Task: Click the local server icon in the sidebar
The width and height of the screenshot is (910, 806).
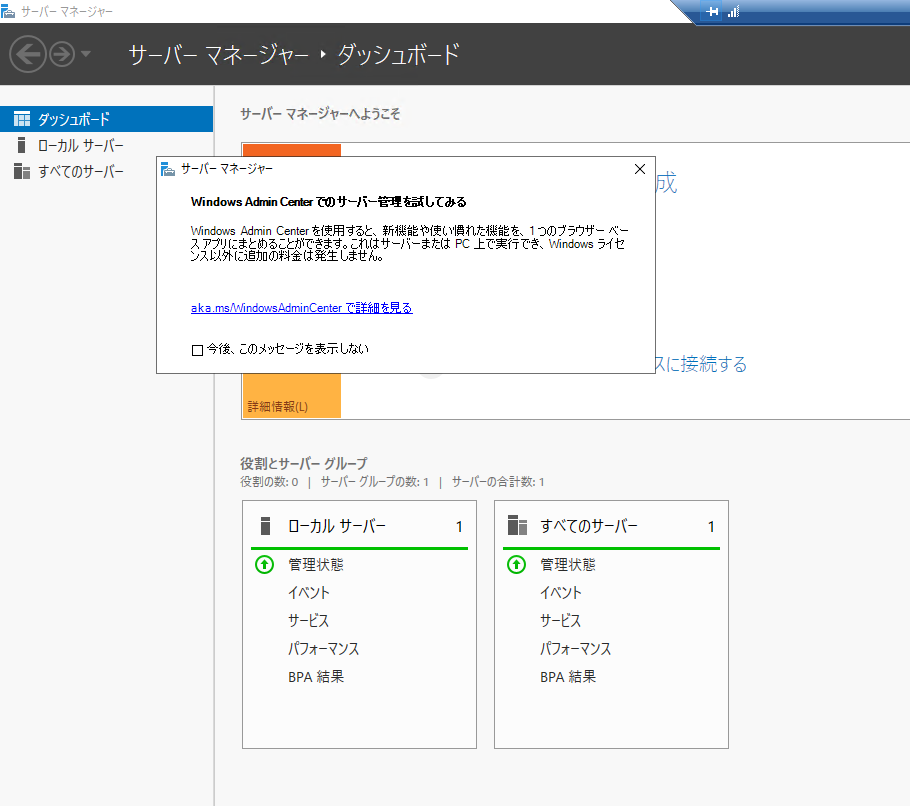Action: click(21, 145)
